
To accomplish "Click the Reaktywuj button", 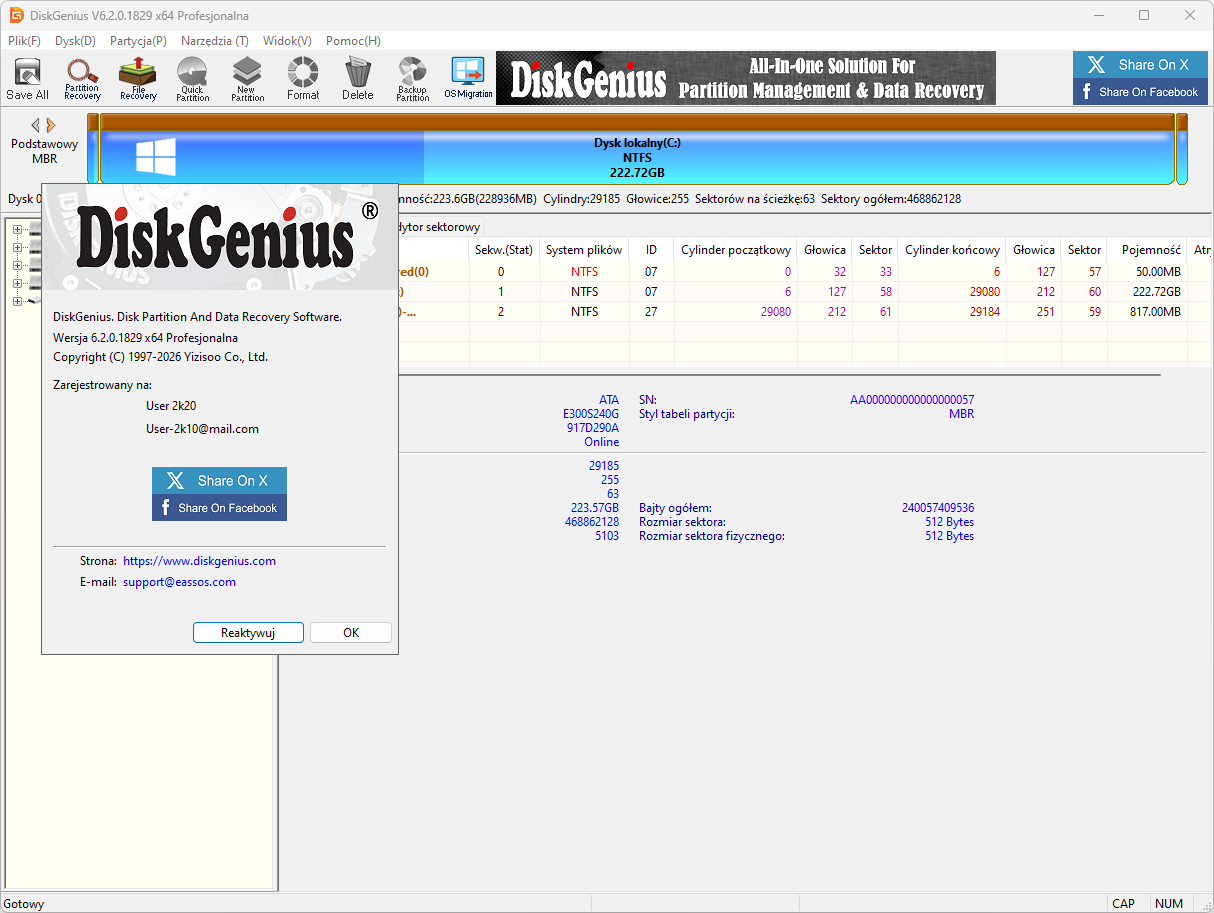I will tap(248, 633).
